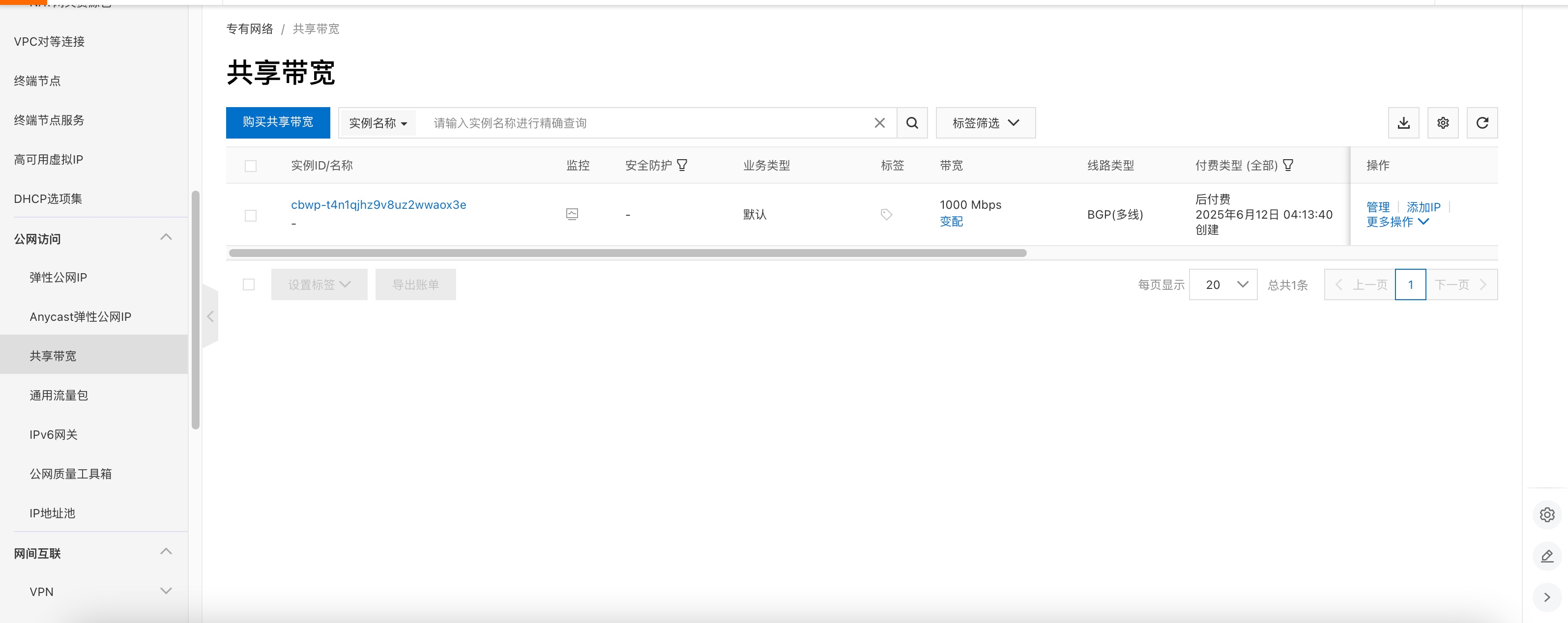Open table column settings gear icon
Image resolution: width=1568 pixels, height=623 pixels.
(1443, 123)
